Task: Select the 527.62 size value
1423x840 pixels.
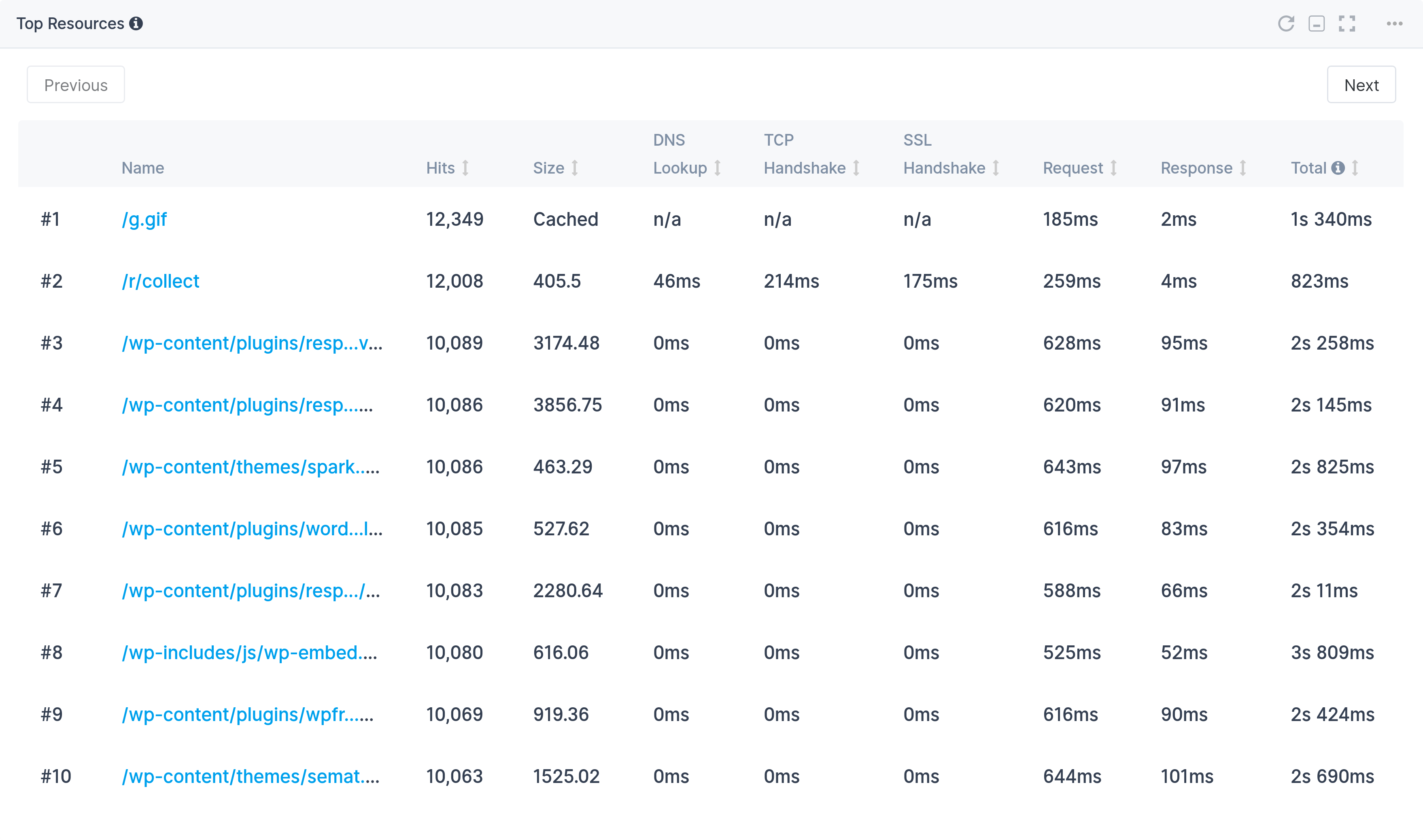Action: tap(561, 529)
